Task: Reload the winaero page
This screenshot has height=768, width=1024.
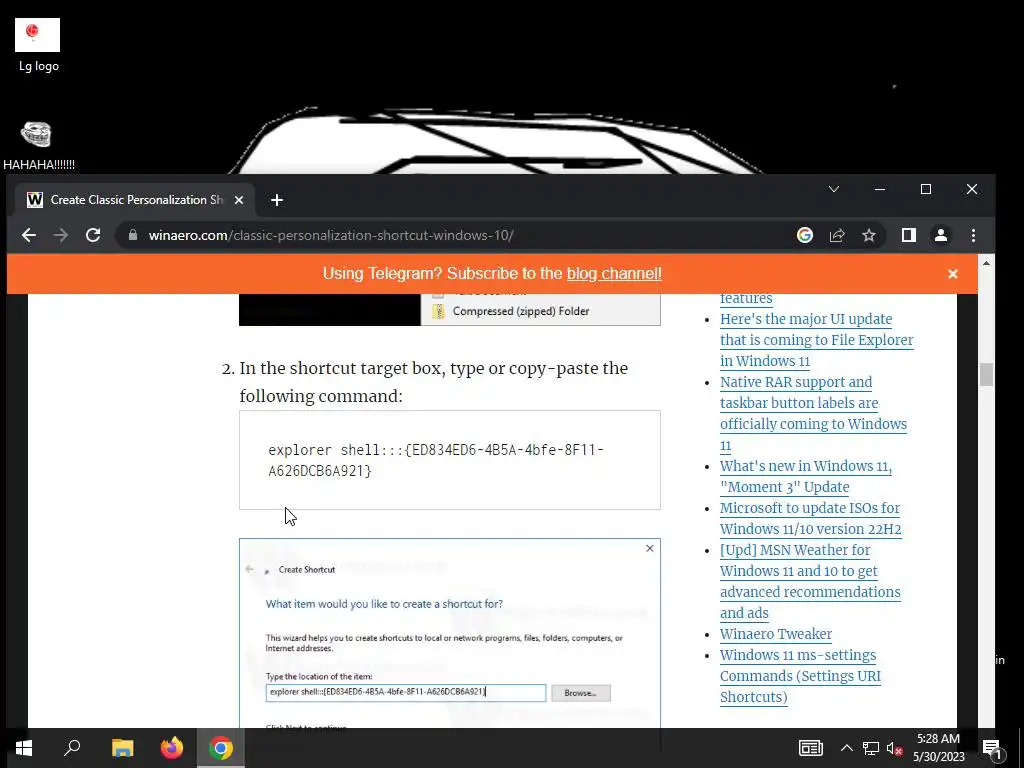Action: coord(93,235)
